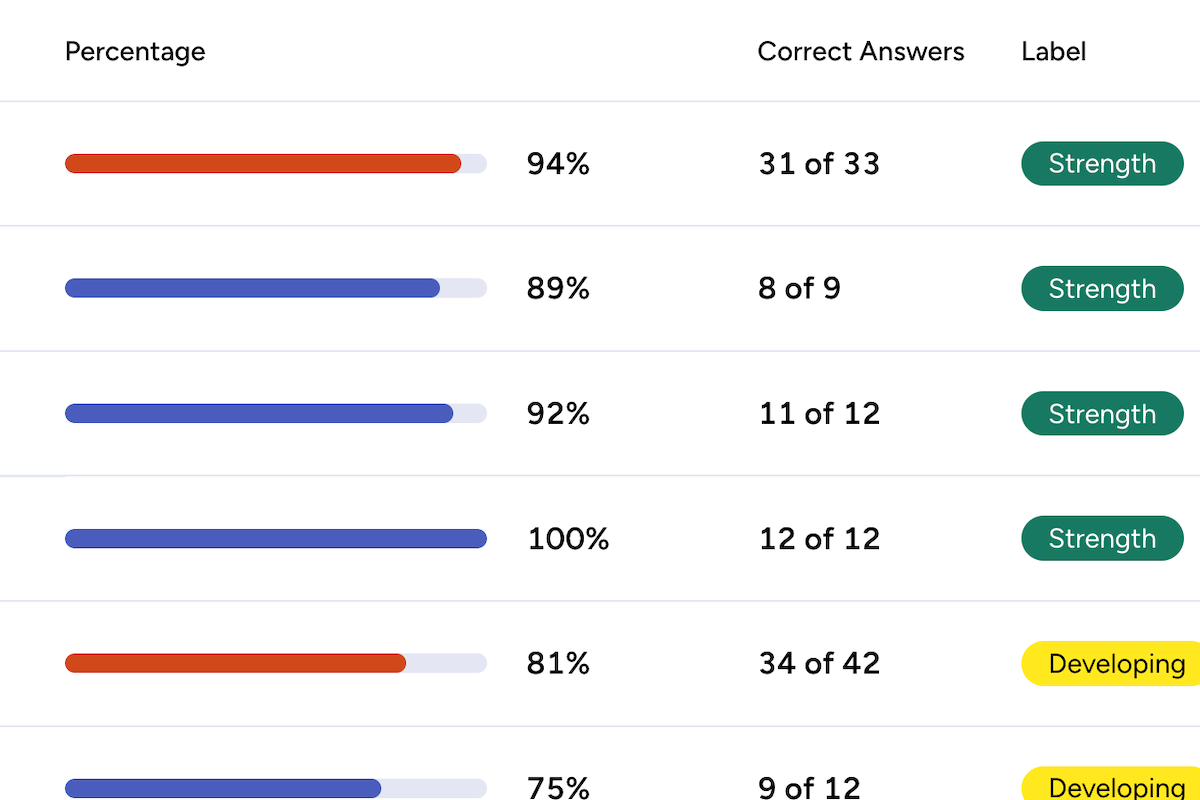Image resolution: width=1200 pixels, height=800 pixels.
Task: Click the Strength badge in the 89% row
Action: [x=1102, y=289]
